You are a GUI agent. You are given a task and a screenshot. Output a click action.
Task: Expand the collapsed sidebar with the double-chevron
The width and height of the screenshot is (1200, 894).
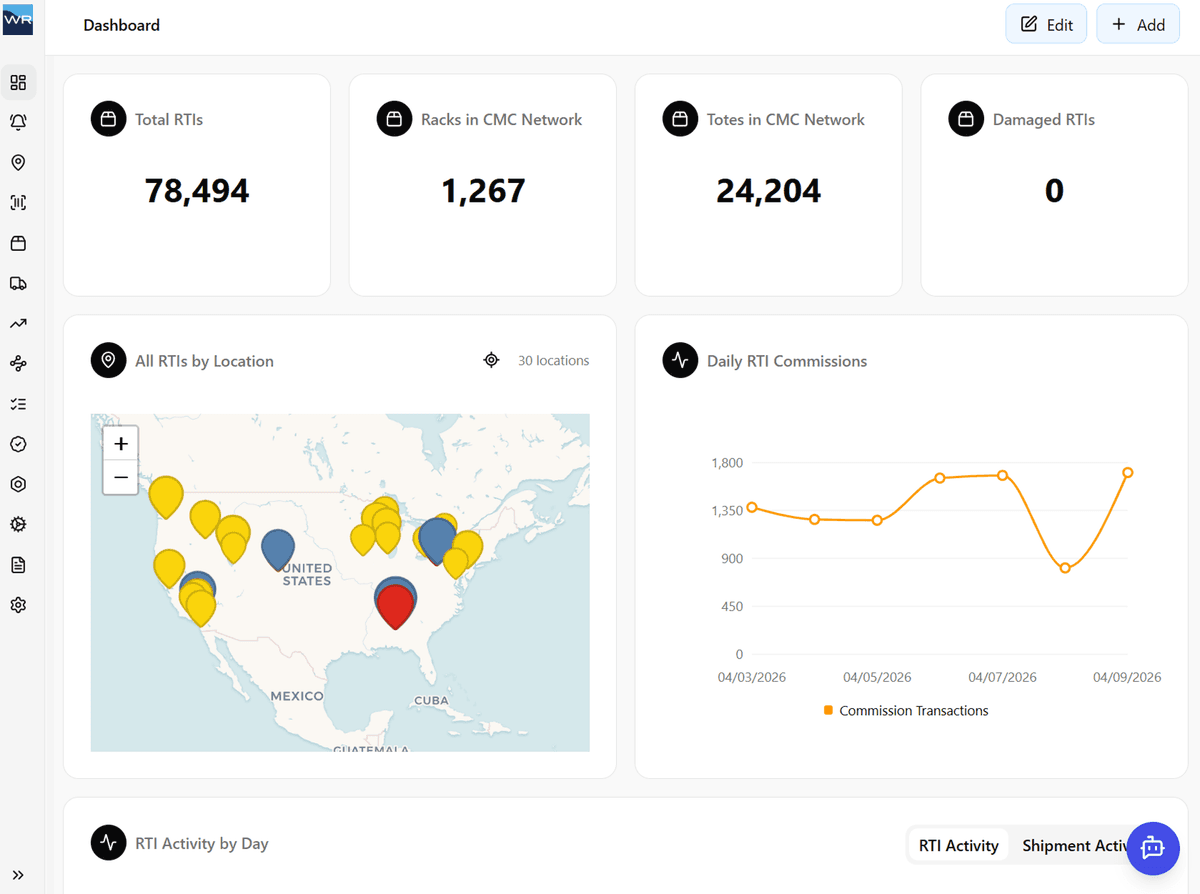18,873
